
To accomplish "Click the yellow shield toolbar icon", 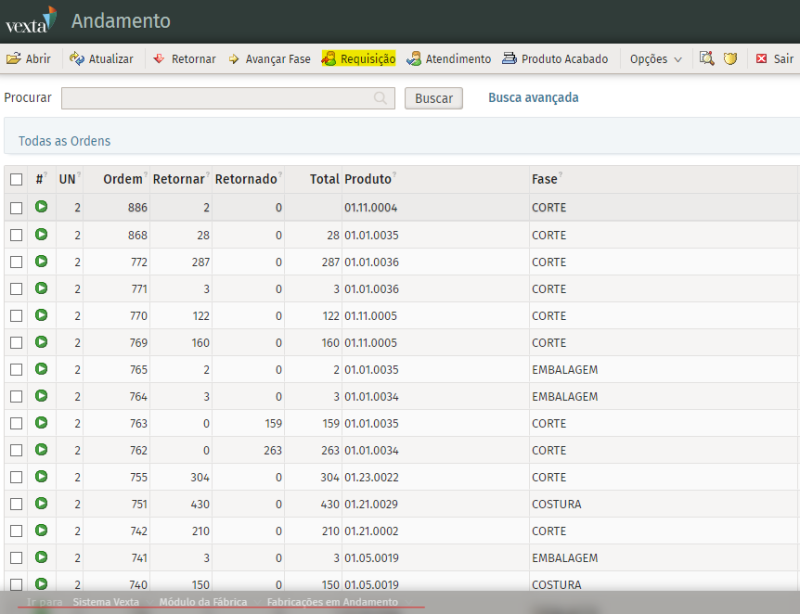I will [x=731, y=59].
